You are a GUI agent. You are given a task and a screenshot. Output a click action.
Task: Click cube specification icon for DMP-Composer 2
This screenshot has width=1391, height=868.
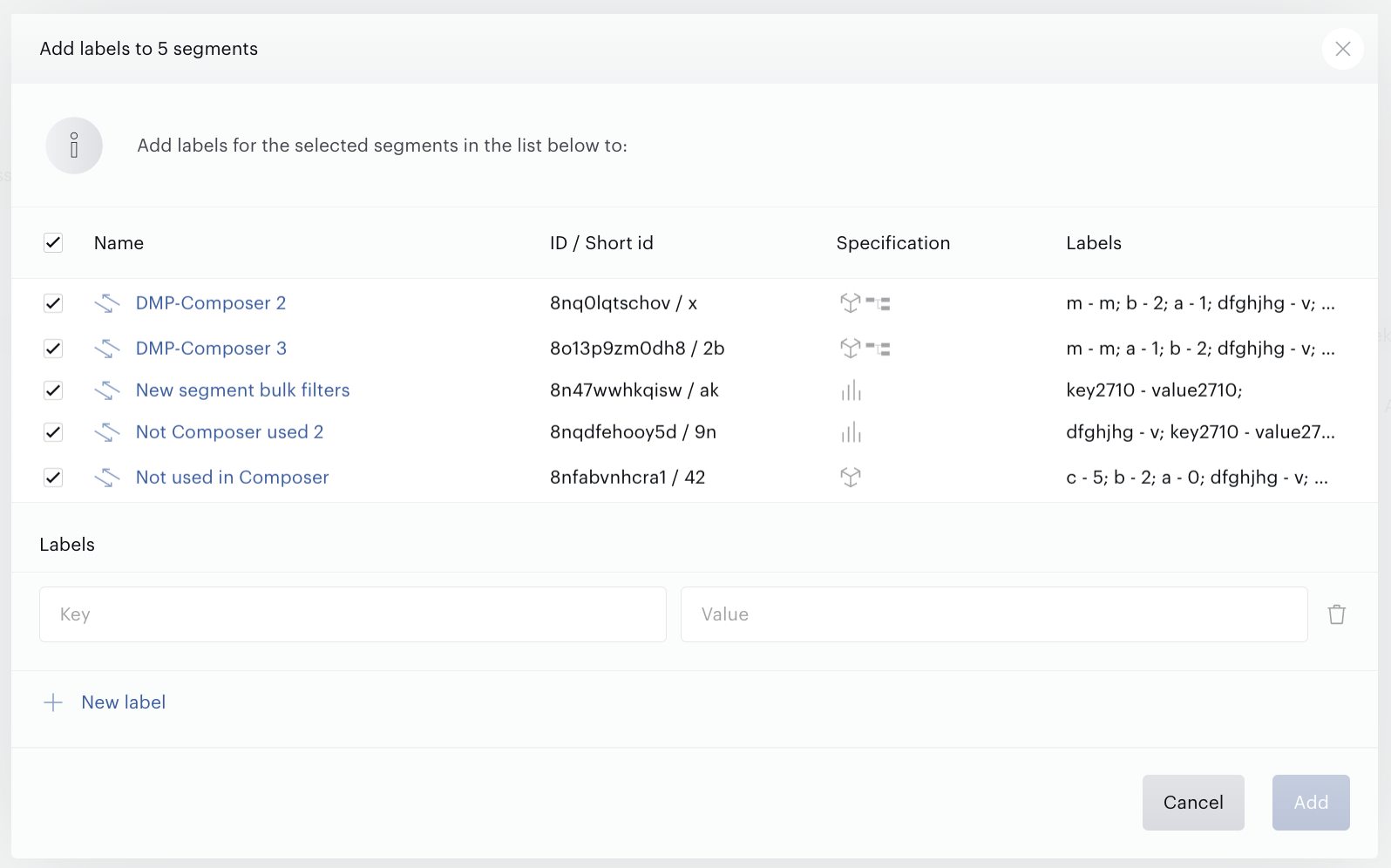point(850,303)
